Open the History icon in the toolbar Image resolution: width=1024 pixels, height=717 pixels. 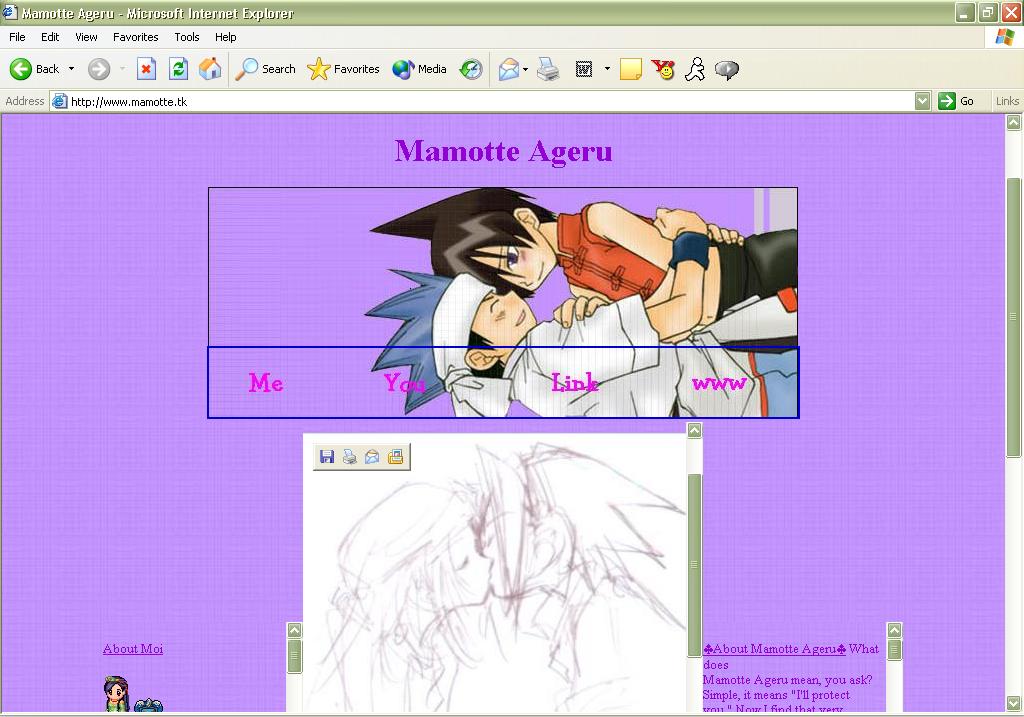(471, 69)
